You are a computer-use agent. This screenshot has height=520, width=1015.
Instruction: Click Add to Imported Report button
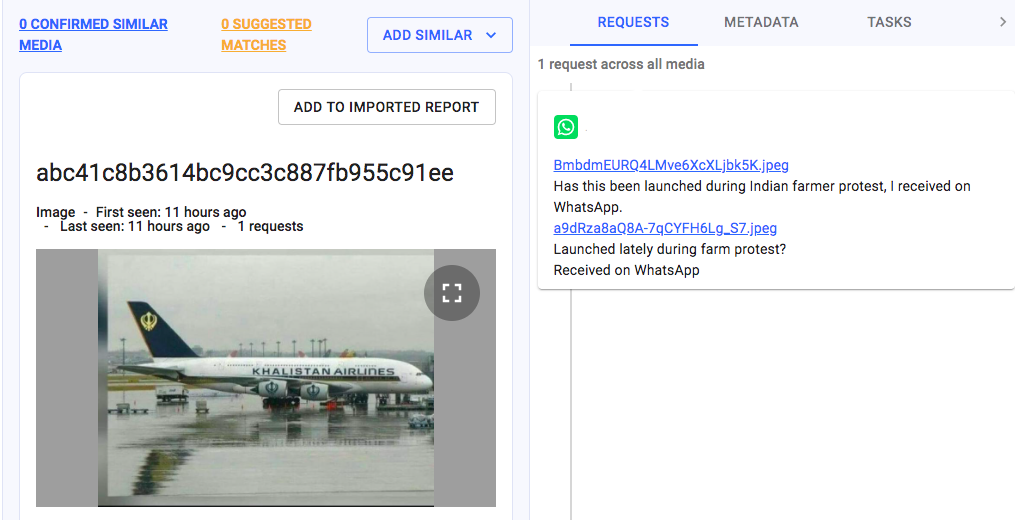[386, 107]
